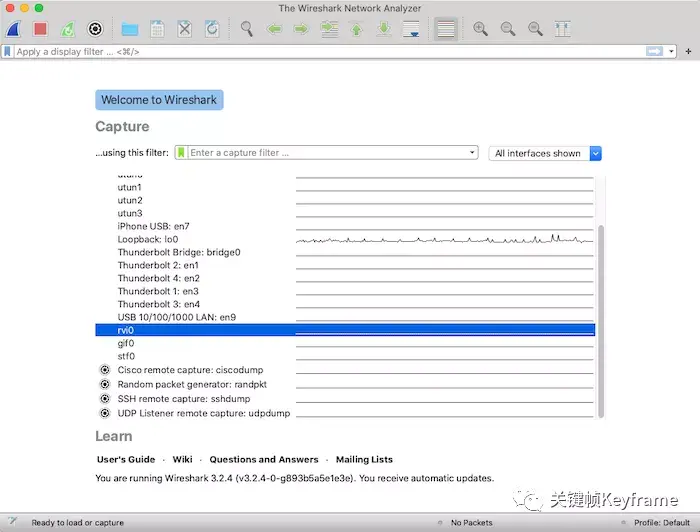Focus the display filter input field

coord(329,52)
